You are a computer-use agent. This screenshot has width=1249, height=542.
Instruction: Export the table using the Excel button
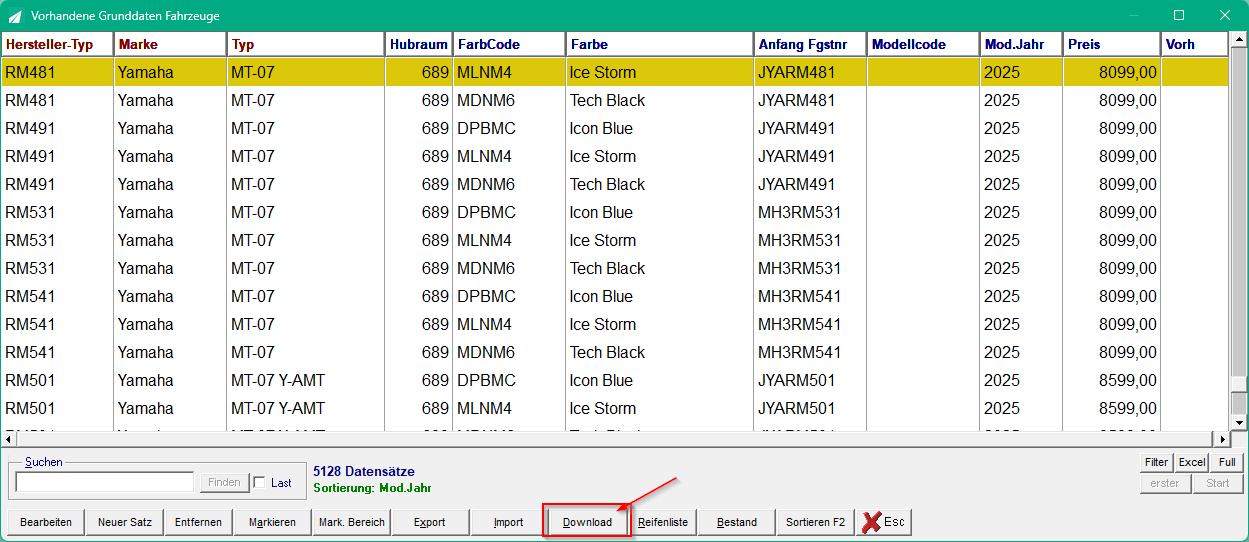1191,462
